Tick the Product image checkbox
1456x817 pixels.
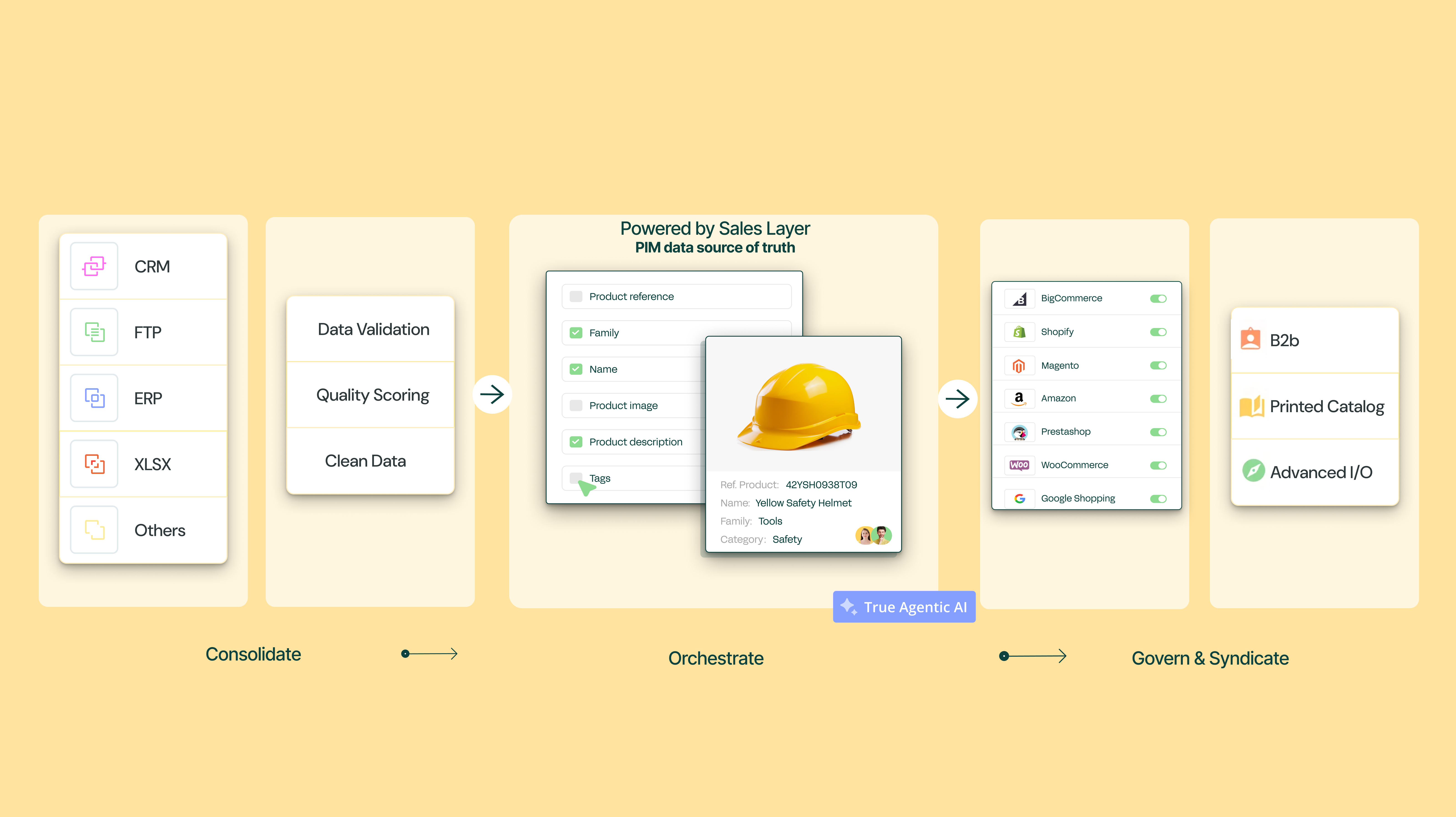(576, 406)
